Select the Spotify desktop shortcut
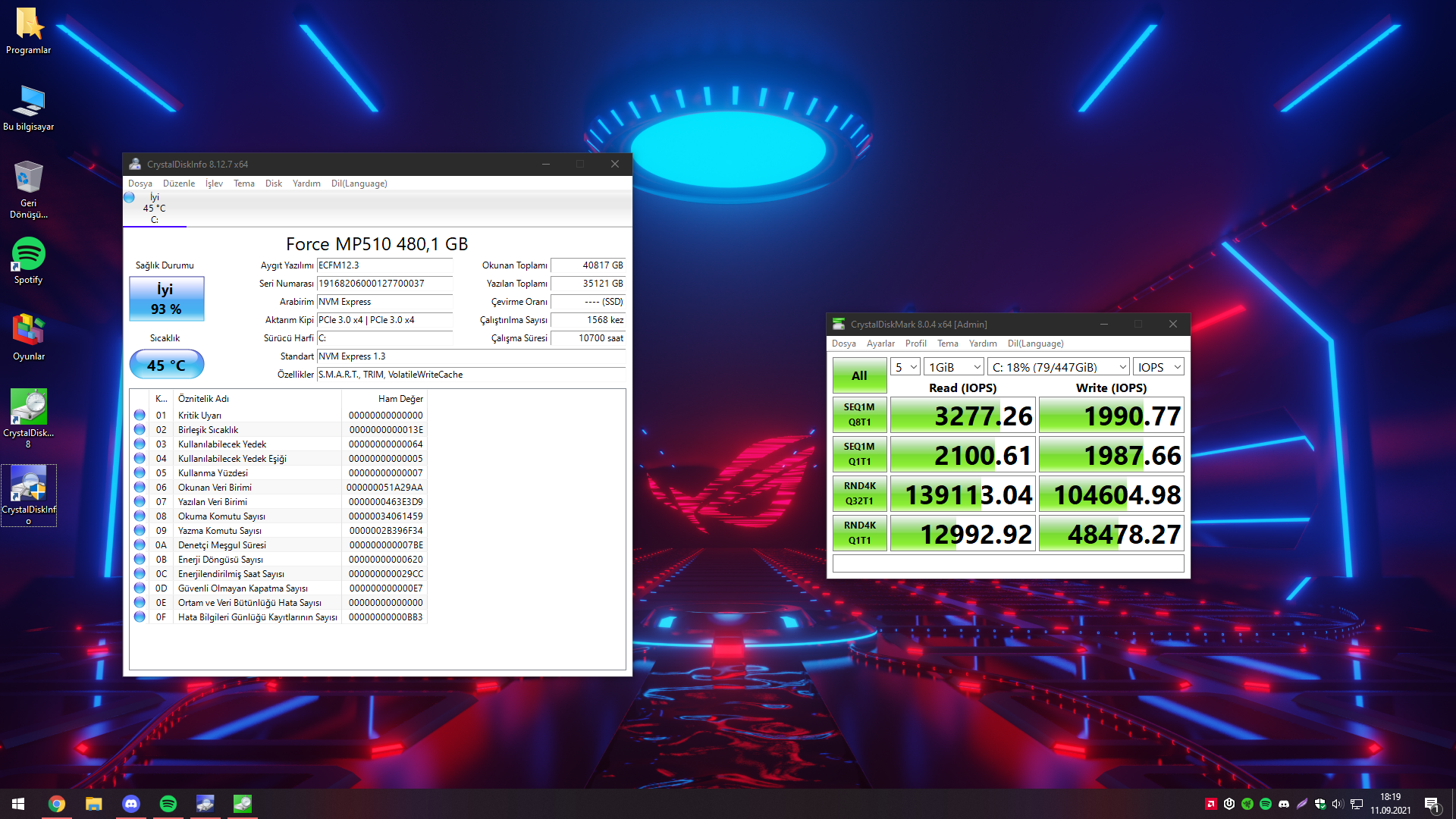1456x819 pixels. (x=29, y=261)
